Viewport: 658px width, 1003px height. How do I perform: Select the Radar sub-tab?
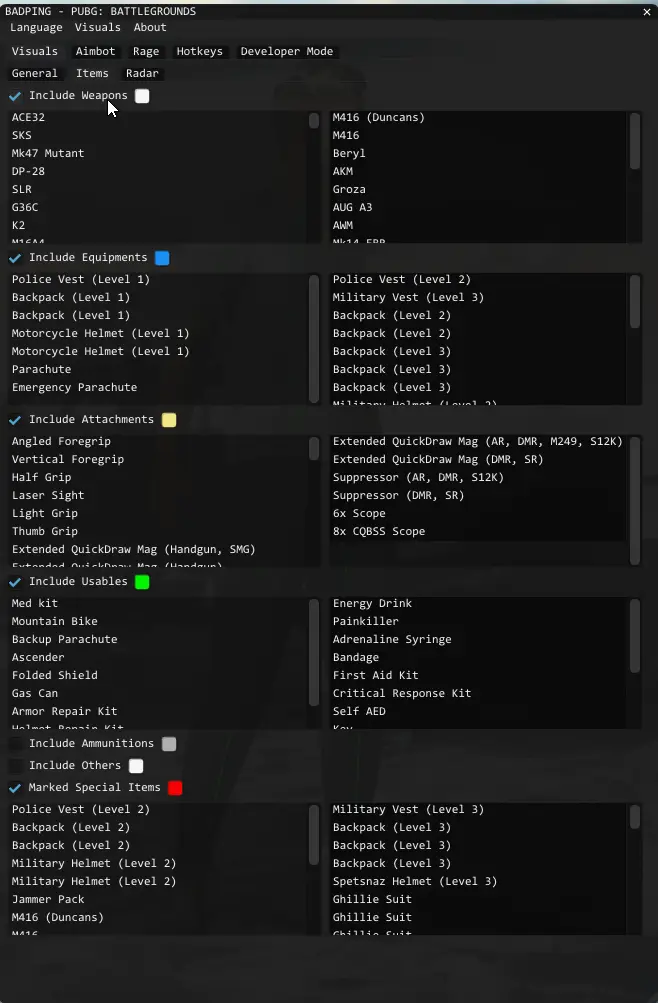(142, 73)
